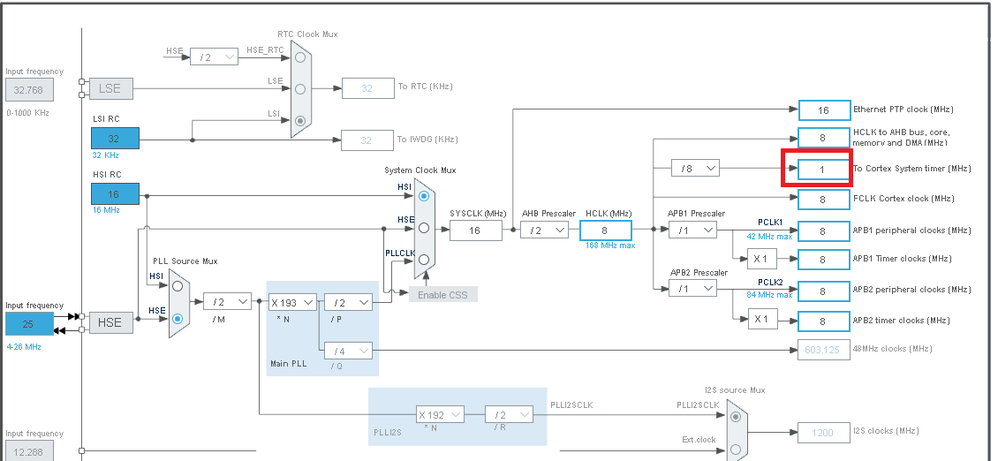Viewport: 998px width, 461px height.
Task: Choose HSE in PLL Source Mux
Action: [x=178, y=318]
